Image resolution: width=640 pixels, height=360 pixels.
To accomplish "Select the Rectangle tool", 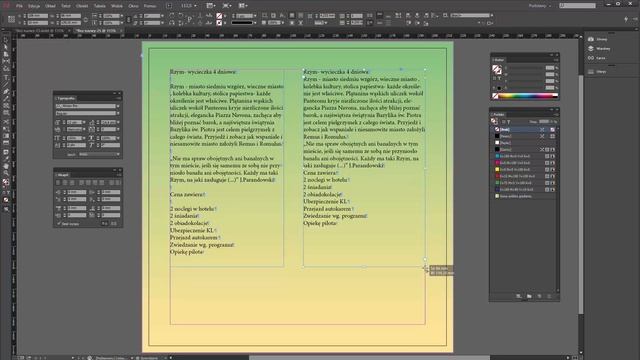I will point(6,113).
